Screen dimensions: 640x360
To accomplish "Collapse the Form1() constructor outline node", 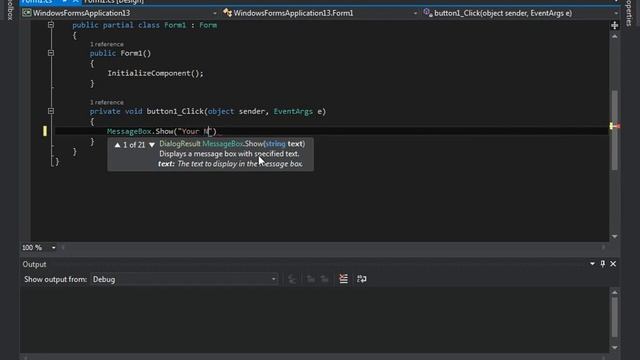I will (x=51, y=53).
